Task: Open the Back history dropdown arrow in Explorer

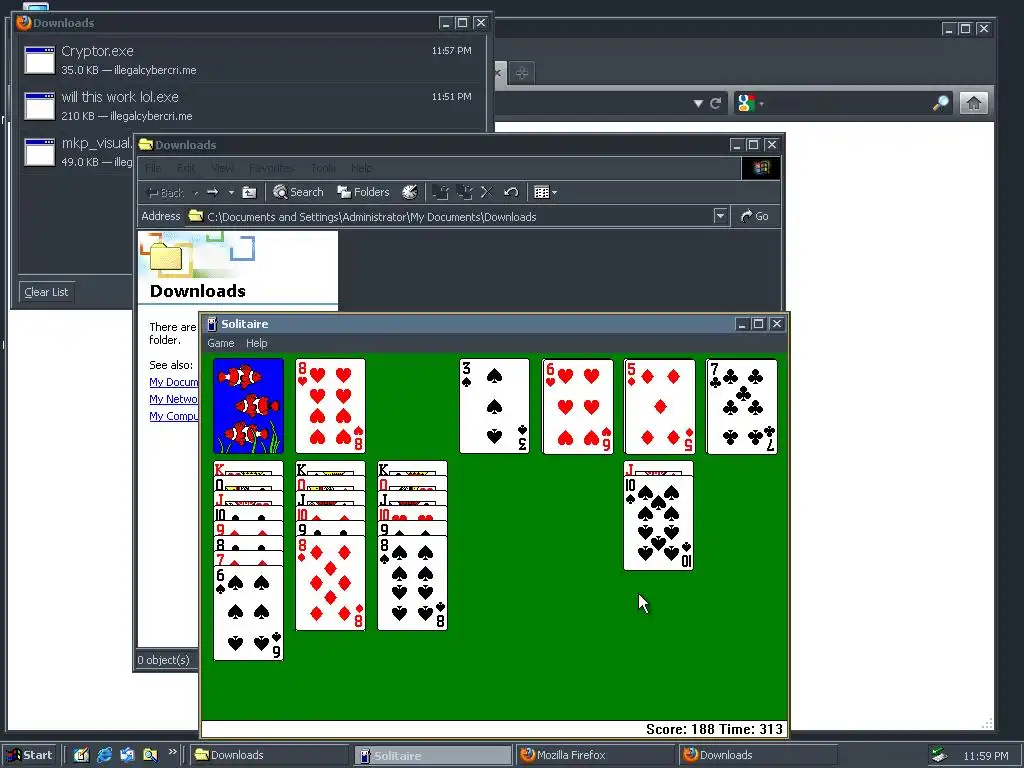Action: pos(195,193)
